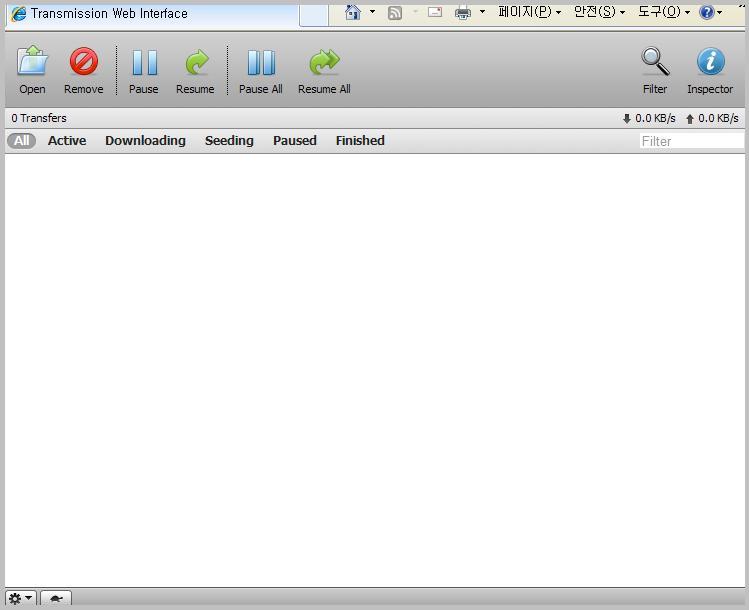This screenshot has width=749, height=610.
Task: Click the red Remove torrent icon
Action: point(84,61)
